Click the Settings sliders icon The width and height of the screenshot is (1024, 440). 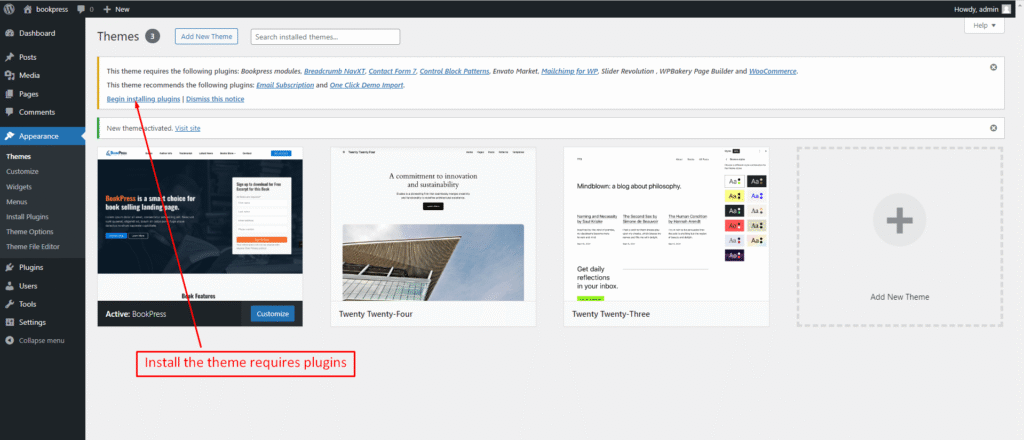[x=10, y=322]
